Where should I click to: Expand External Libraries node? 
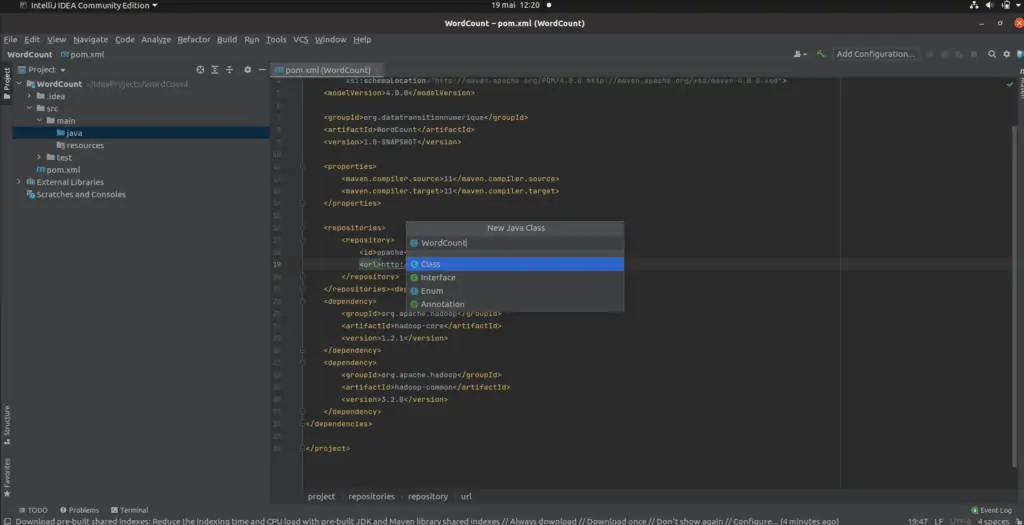point(19,182)
